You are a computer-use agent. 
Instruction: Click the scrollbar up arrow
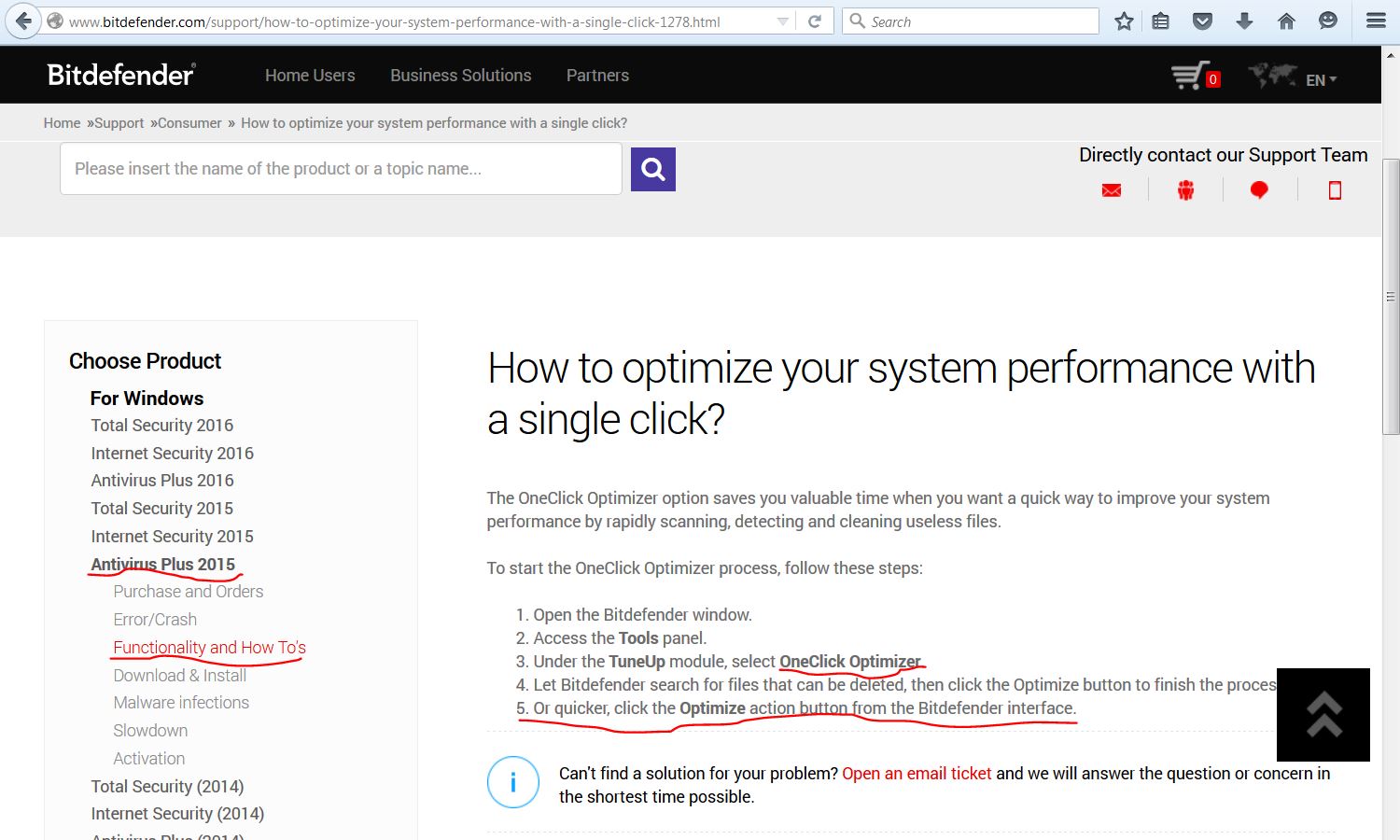[1391, 55]
